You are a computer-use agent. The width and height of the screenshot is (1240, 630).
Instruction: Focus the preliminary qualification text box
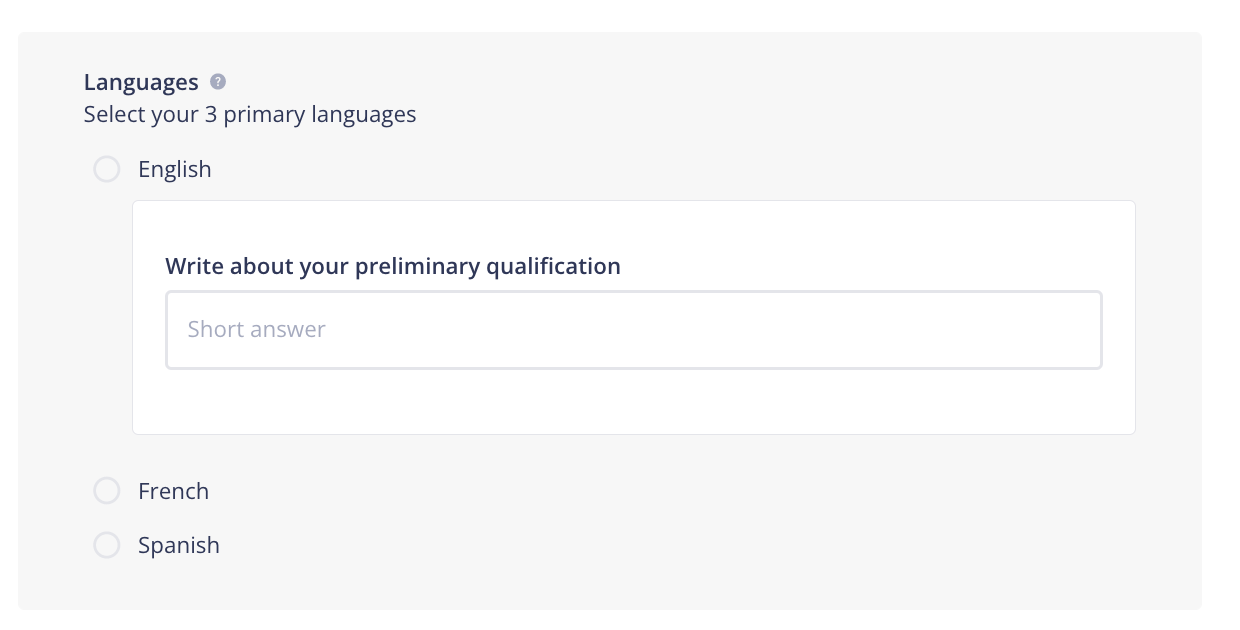634,330
